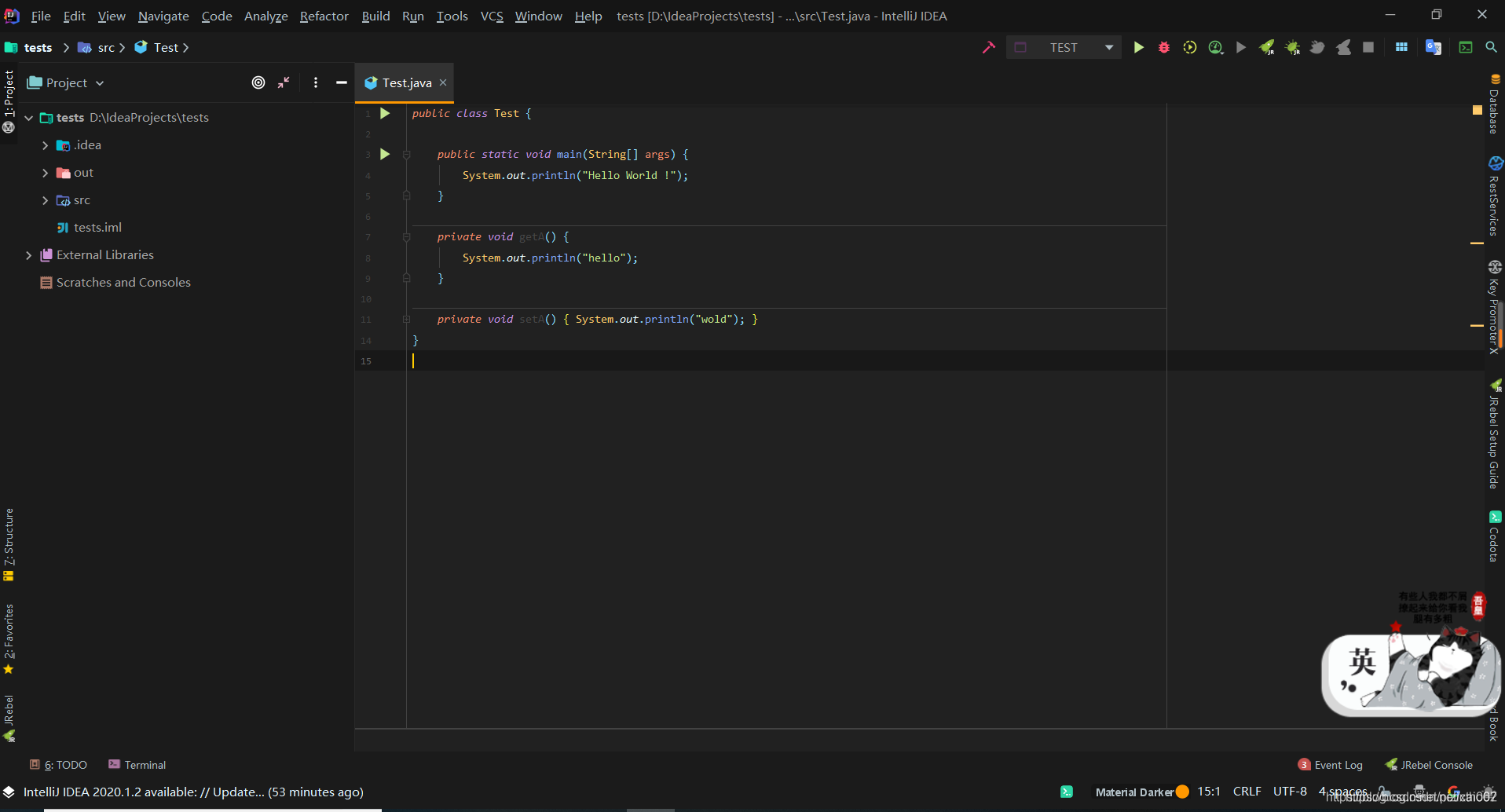Click the Google Translate toolbar icon
This screenshot has height=812, width=1505.
click(x=1434, y=47)
